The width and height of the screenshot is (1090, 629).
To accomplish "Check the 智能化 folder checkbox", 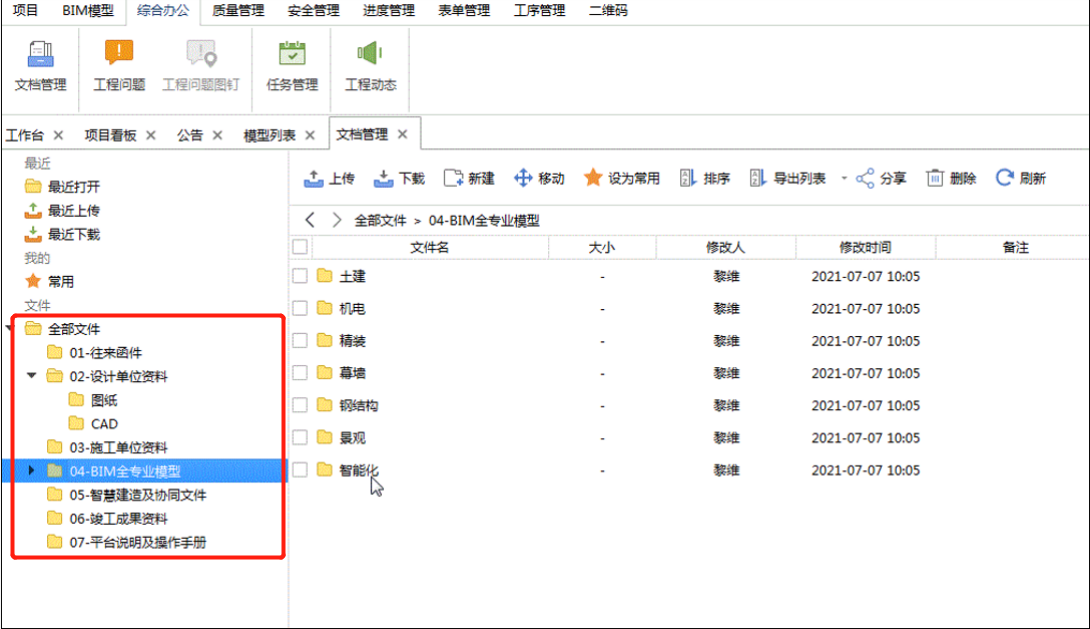I will [x=300, y=469].
